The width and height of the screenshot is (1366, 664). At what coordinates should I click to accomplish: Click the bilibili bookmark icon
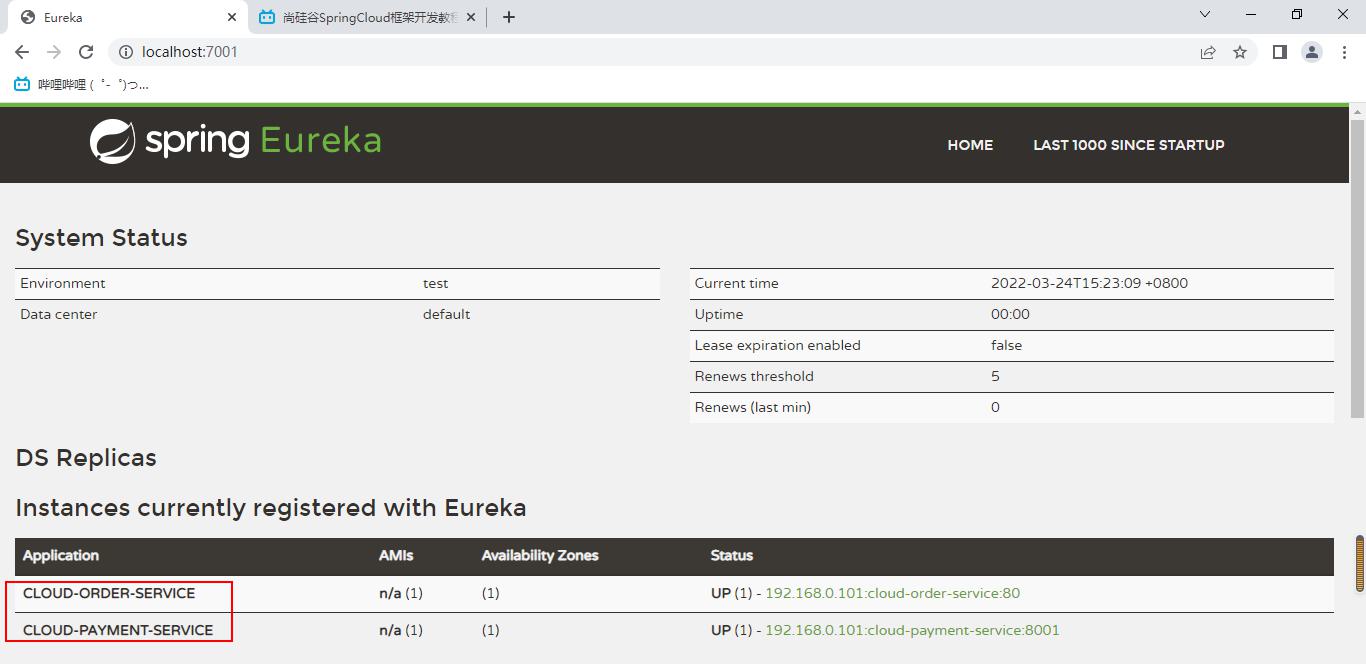pos(22,85)
